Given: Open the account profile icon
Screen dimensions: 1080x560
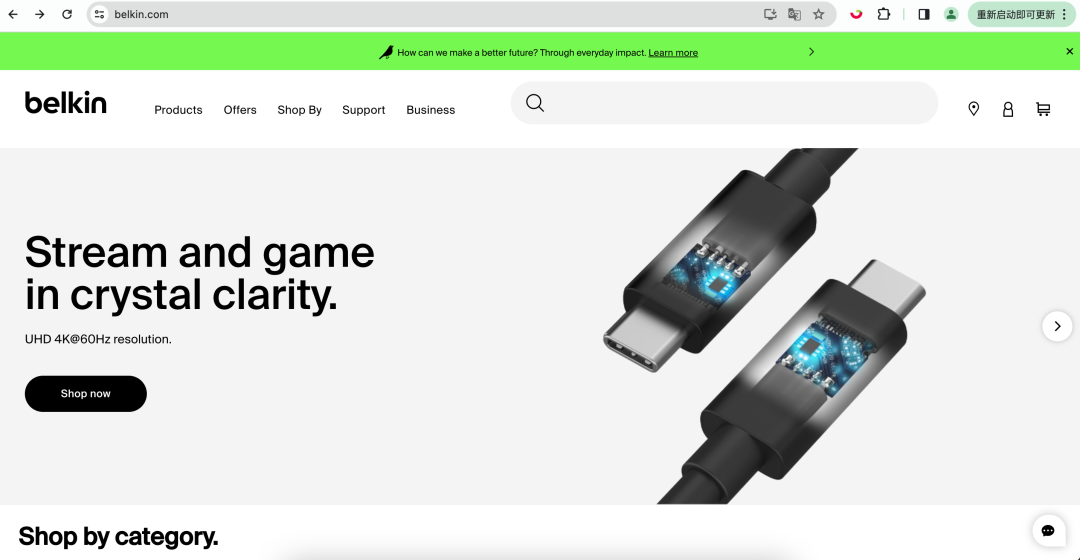Looking at the screenshot, I should (1008, 110).
